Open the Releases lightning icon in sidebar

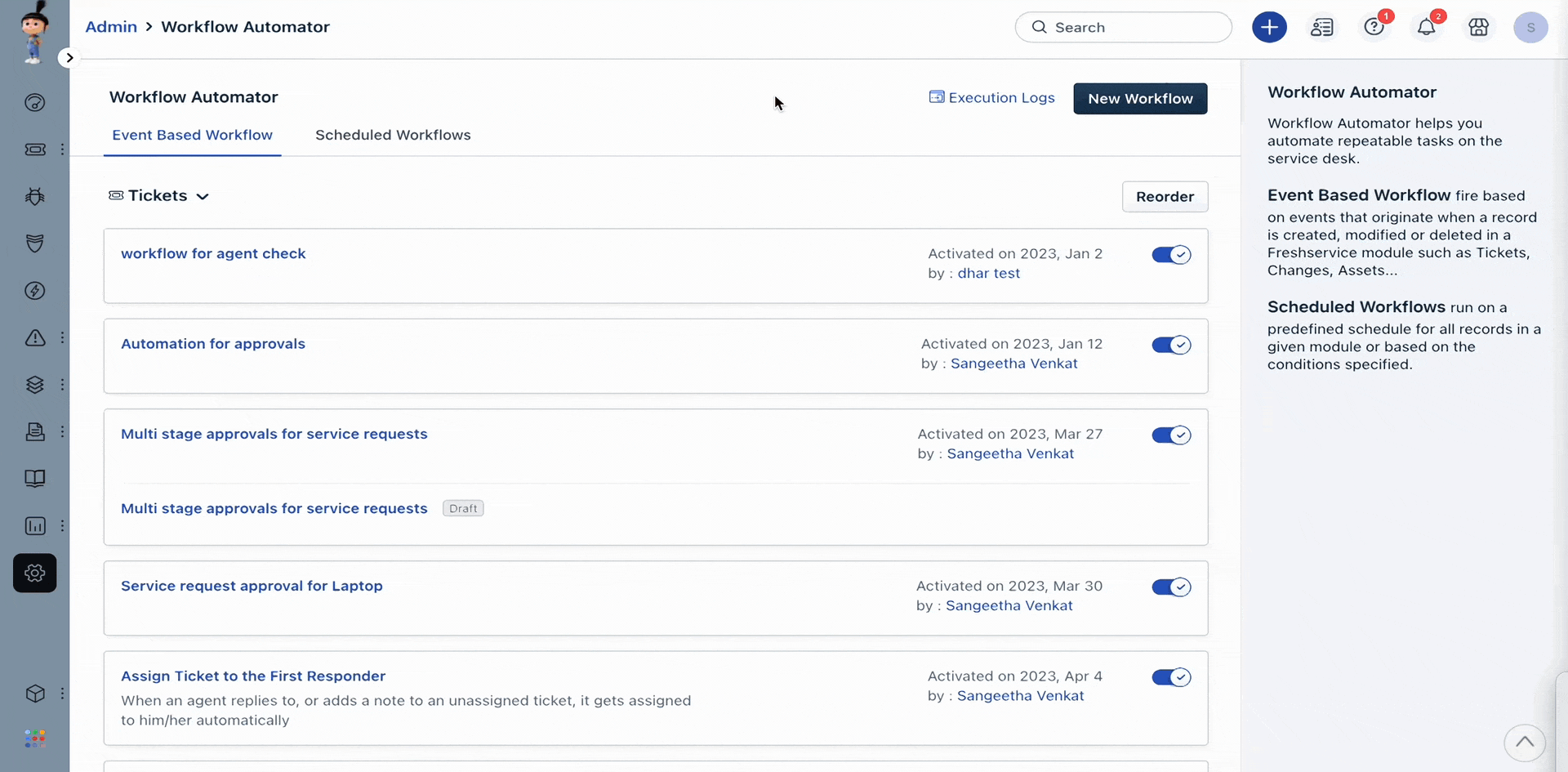[x=34, y=291]
